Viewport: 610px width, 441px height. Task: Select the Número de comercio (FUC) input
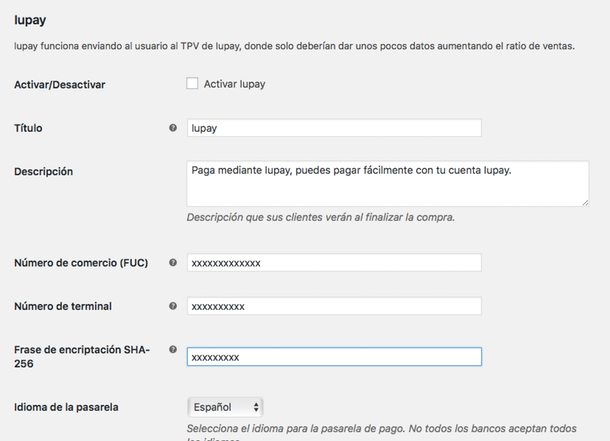click(x=334, y=262)
